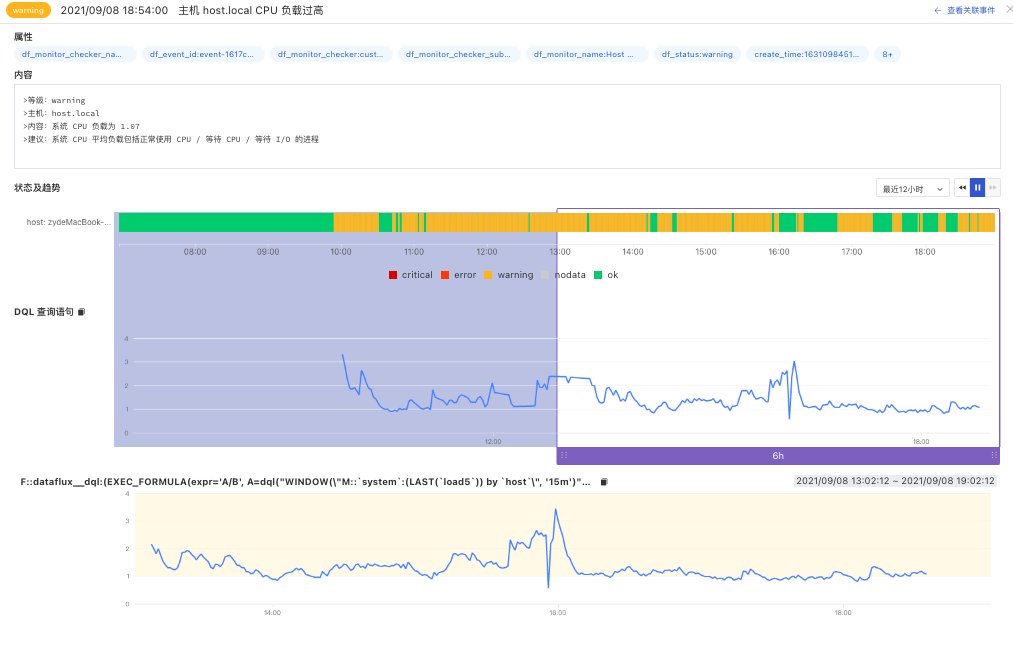Open the 最近12小时 time range dropdown
The image size is (1013, 646).
[912, 189]
